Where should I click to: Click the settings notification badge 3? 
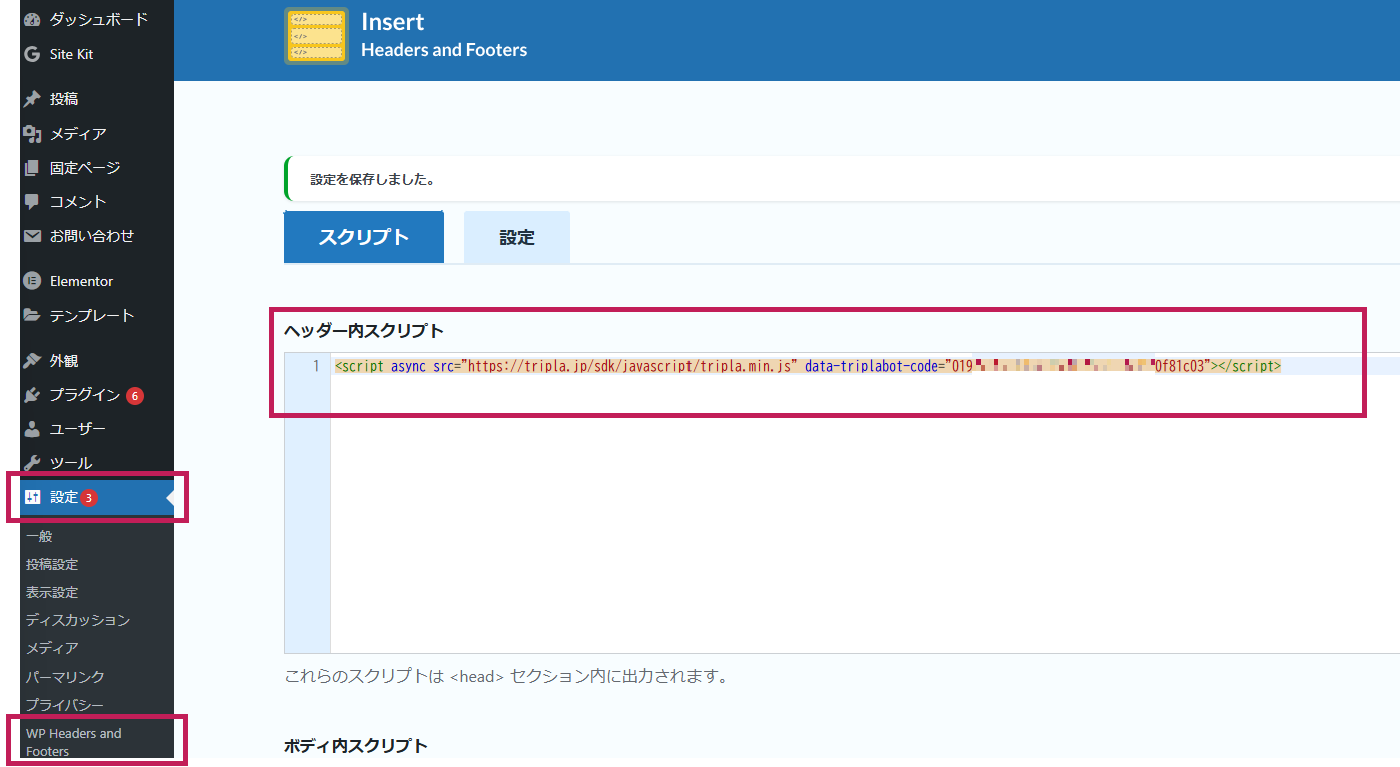(x=88, y=498)
